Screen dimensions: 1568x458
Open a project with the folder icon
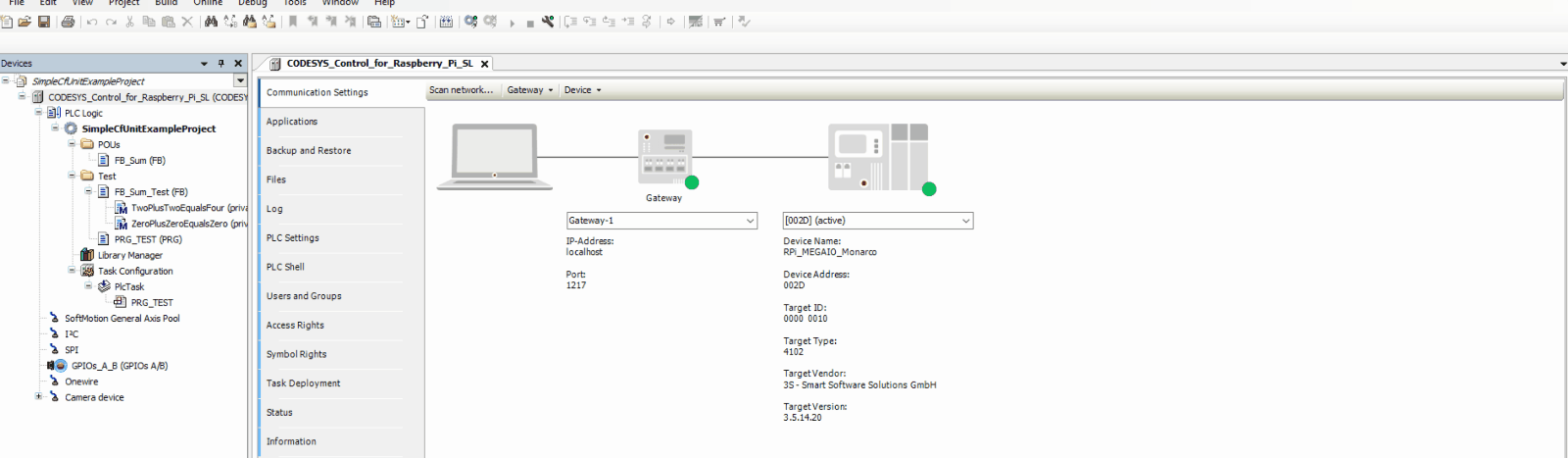[x=24, y=22]
